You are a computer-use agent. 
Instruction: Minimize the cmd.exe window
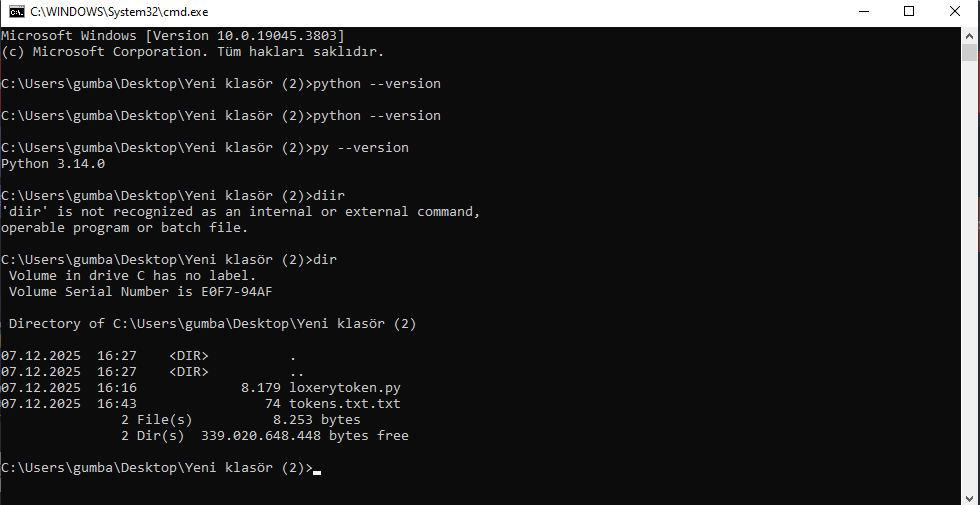(864, 11)
